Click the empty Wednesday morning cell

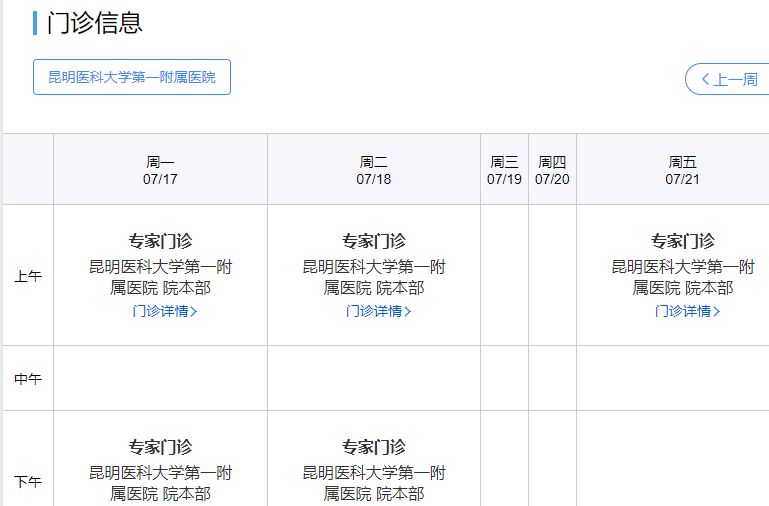click(505, 275)
